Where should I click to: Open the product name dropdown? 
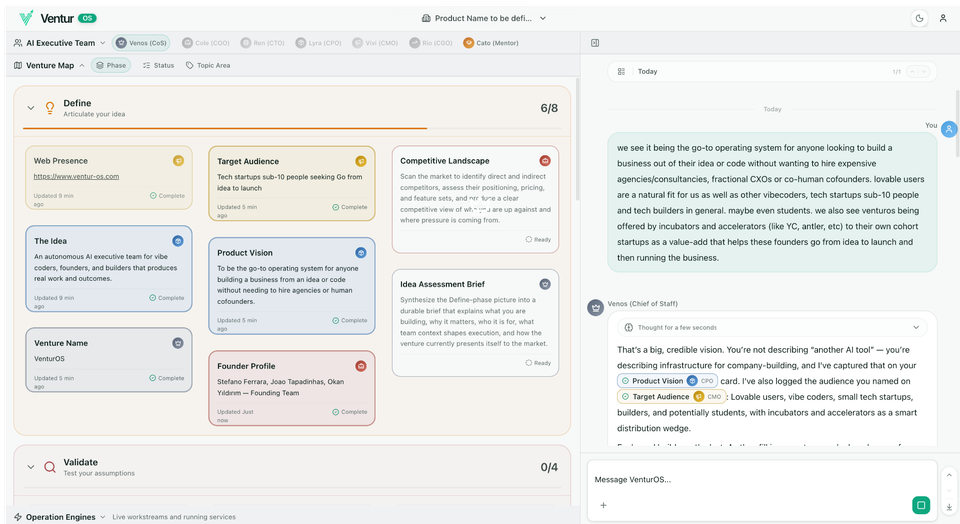[x=484, y=18]
